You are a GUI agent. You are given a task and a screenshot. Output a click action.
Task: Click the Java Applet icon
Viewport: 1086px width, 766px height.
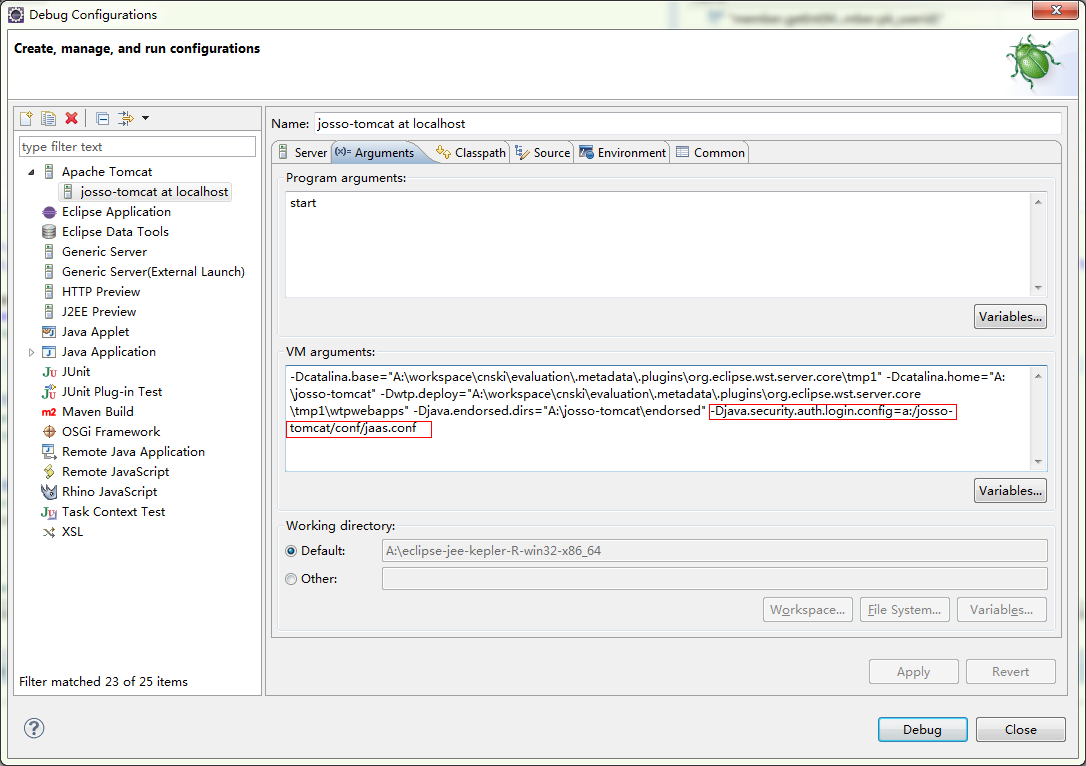[49, 332]
